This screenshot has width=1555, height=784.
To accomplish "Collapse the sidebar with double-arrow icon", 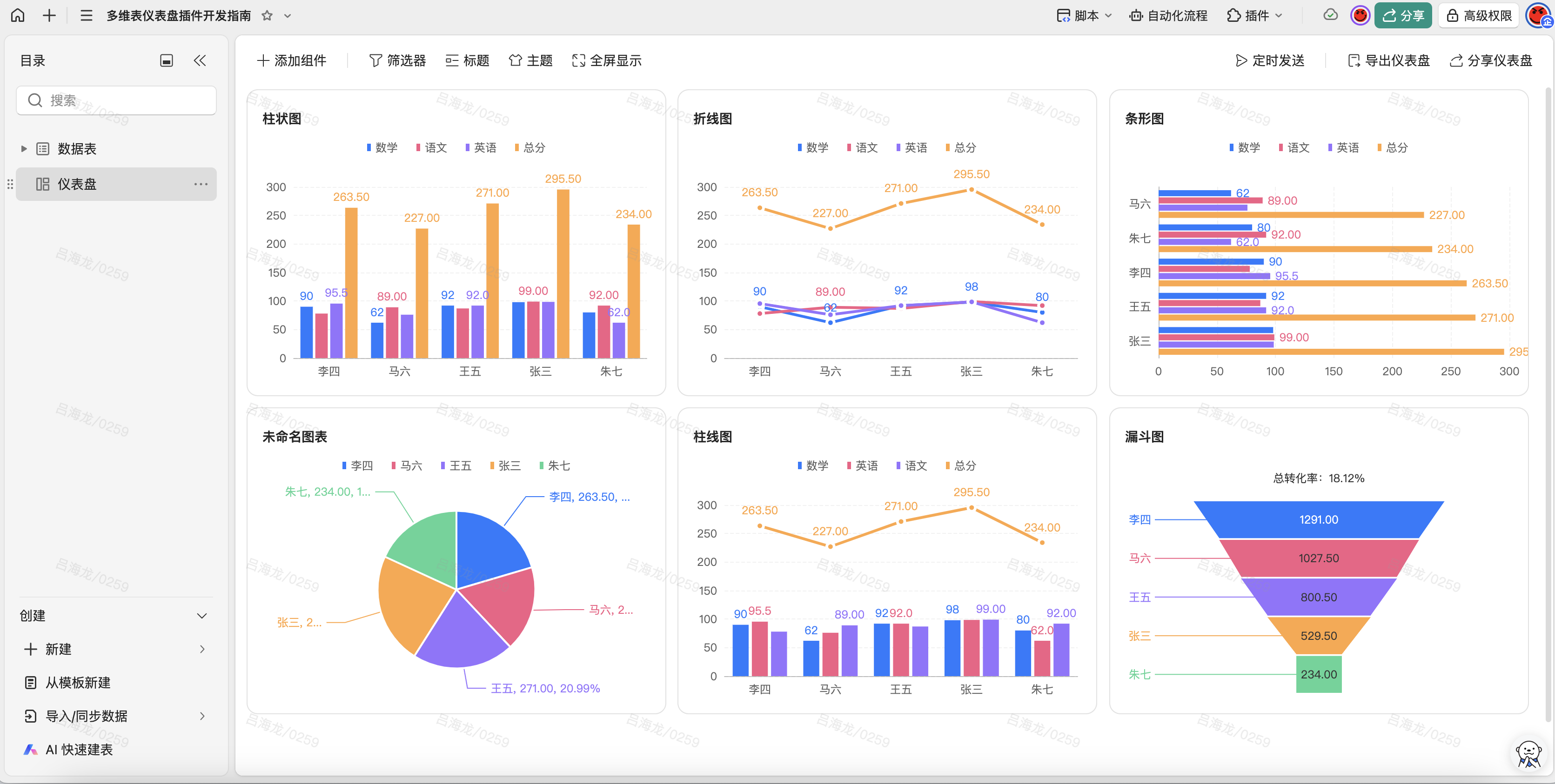I will click(x=200, y=60).
